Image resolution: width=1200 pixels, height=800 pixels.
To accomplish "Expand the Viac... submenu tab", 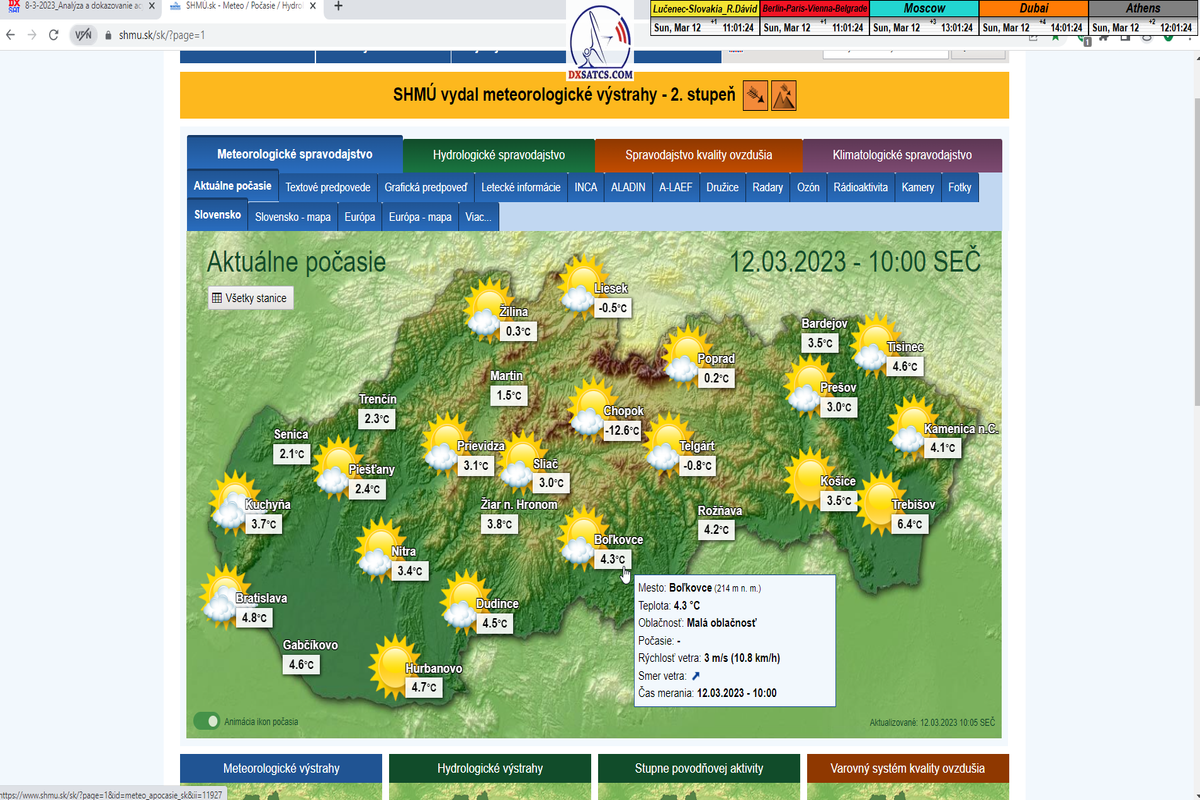I will 477,217.
